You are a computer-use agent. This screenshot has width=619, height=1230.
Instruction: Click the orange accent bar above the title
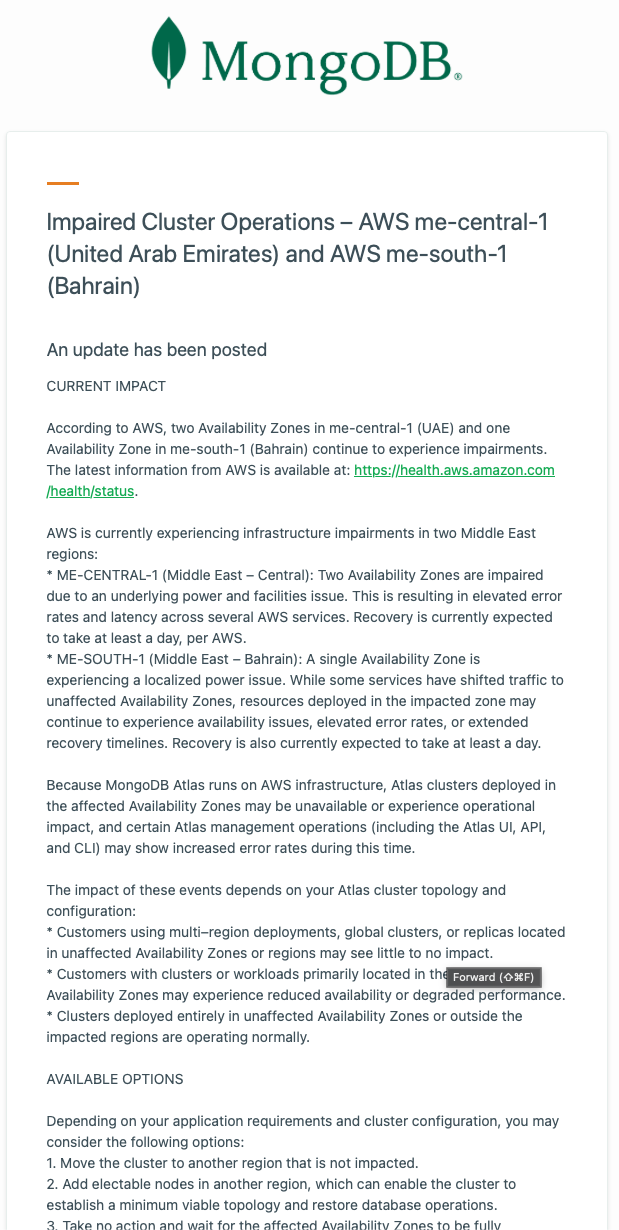click(x=63, y=184)
